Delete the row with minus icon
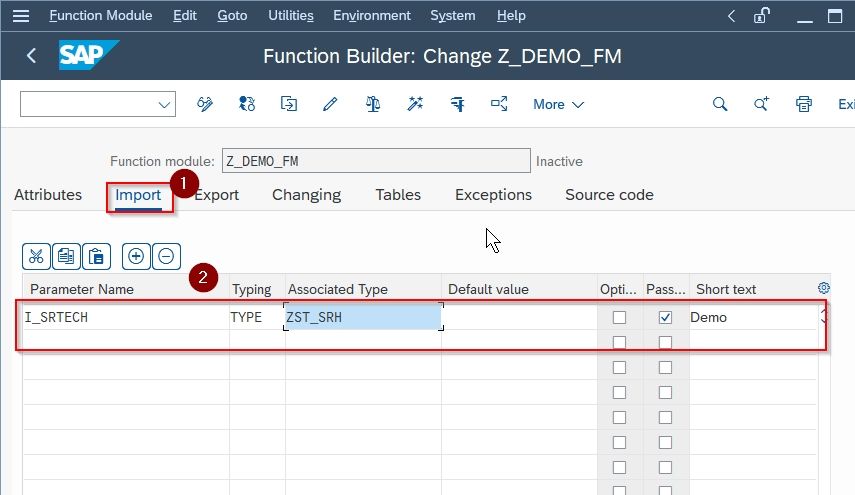Screen dimensions: 855x495 166,256
